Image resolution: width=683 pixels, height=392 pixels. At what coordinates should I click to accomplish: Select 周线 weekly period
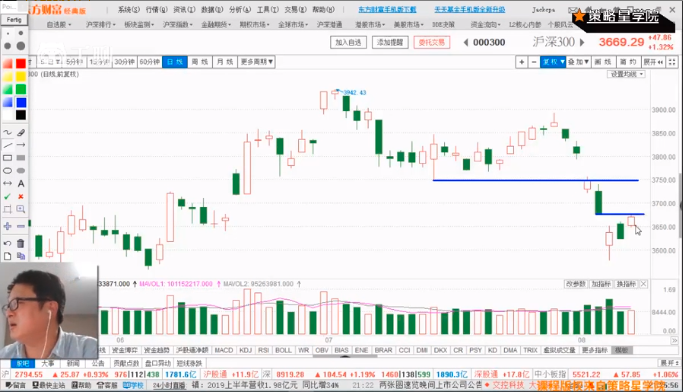[x=200, y=62]
